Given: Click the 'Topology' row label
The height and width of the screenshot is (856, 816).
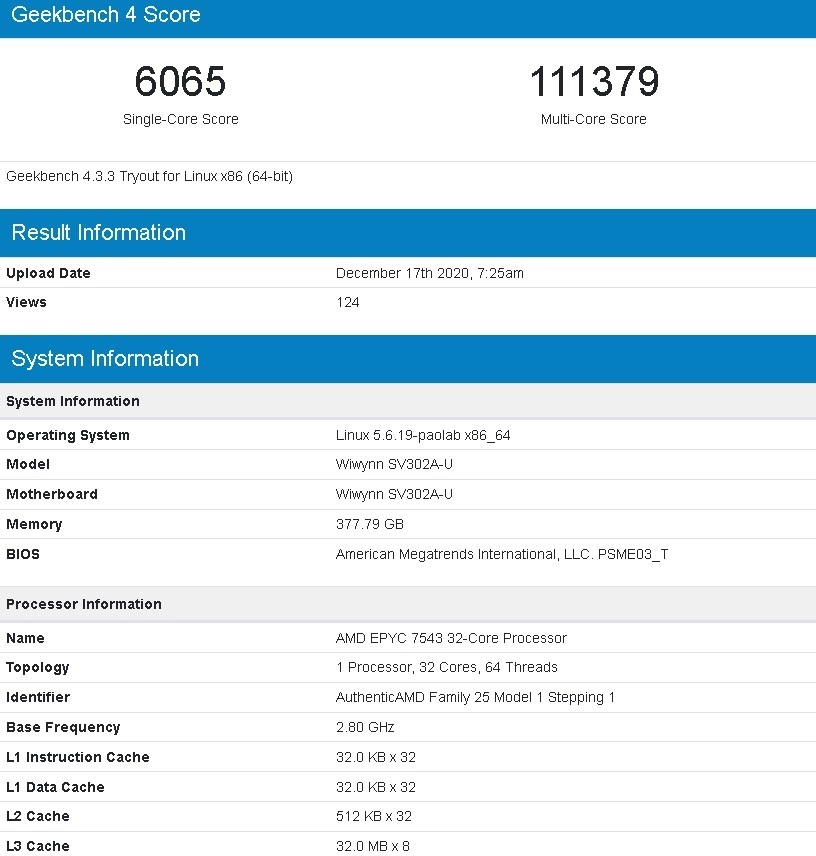Looking at the screenshot, I should 38,668.
